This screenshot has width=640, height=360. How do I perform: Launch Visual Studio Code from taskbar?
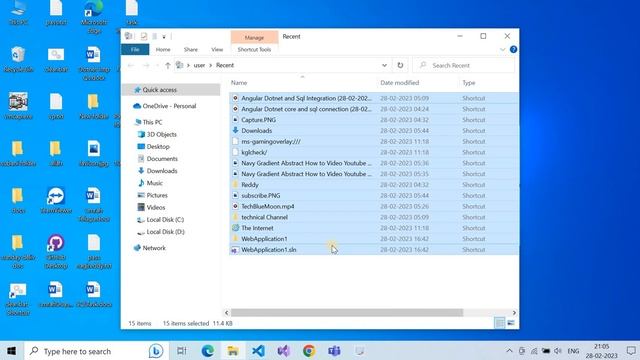tap(258, 351)
